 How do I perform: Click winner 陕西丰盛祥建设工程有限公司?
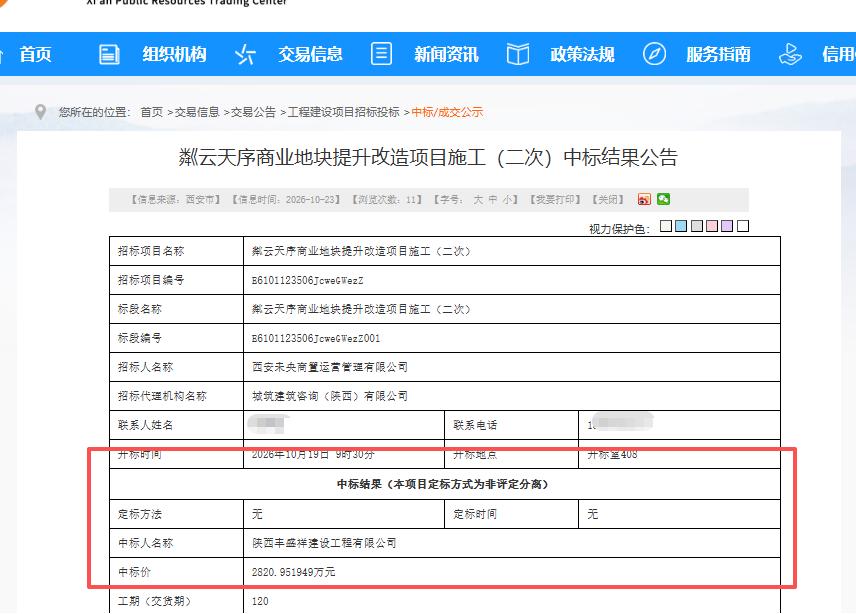tap(324, 543)
